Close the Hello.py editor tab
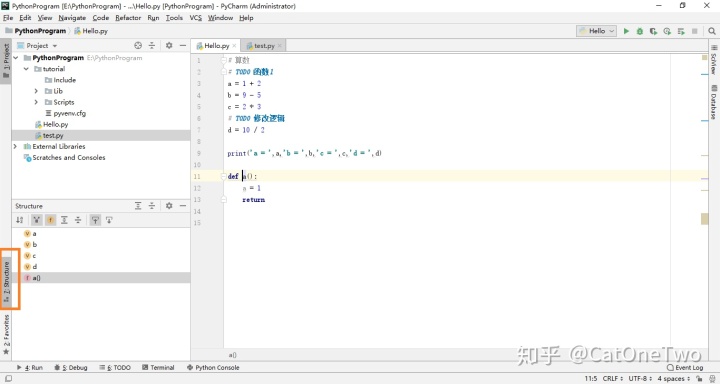Image resolution: width=720 pixels, height=384 pixels. (234, 46)
